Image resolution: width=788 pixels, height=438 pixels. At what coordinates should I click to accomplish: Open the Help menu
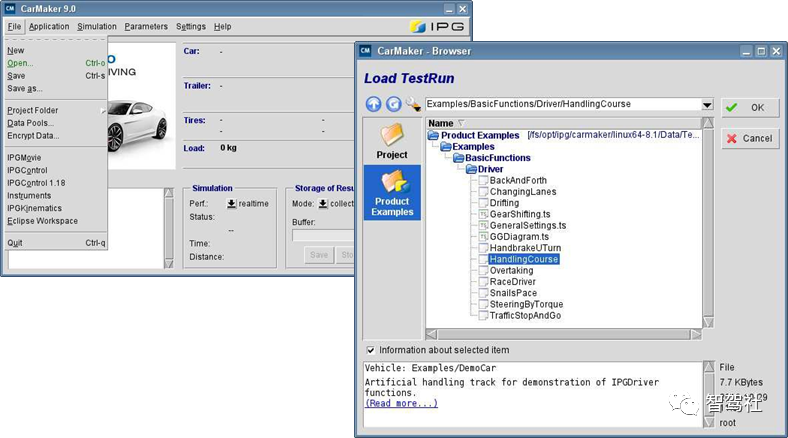point(222,27)
